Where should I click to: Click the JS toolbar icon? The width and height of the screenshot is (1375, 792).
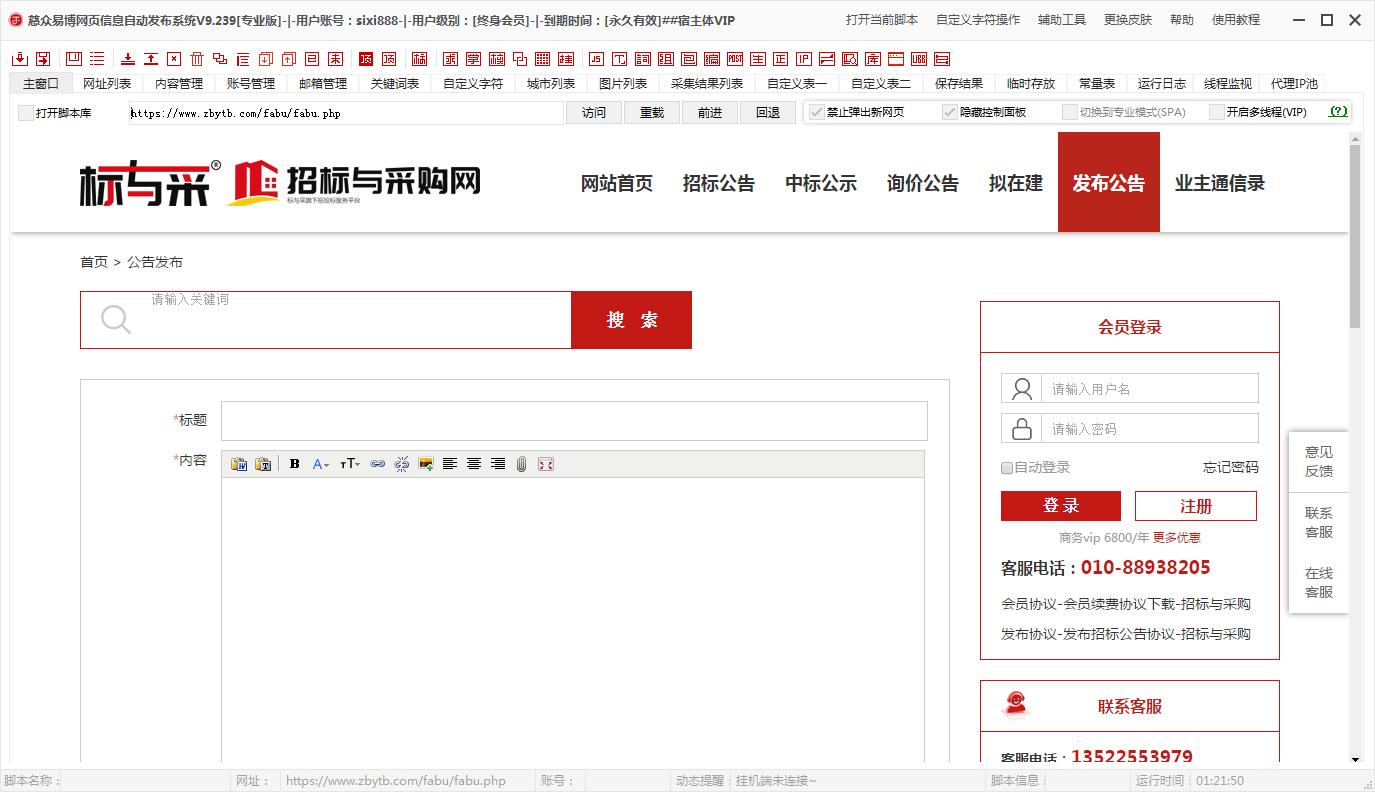pyautogui.click(x=596, y=59)
